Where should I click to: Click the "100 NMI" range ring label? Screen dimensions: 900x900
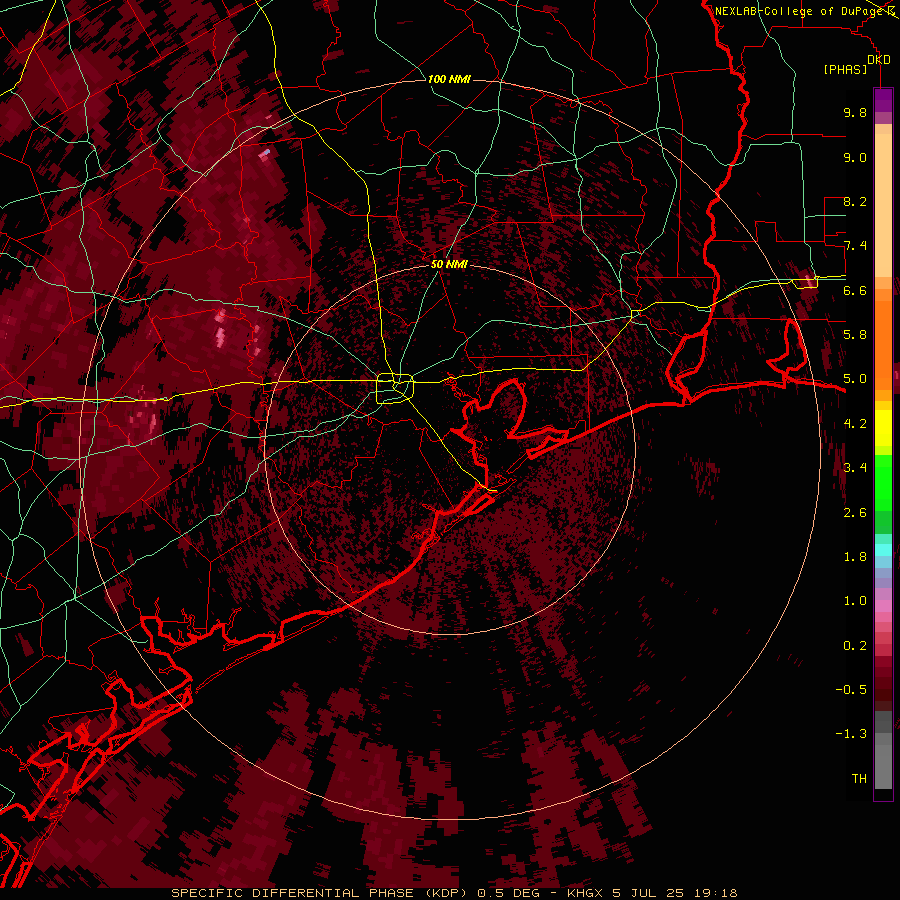[x=449, y=79]
